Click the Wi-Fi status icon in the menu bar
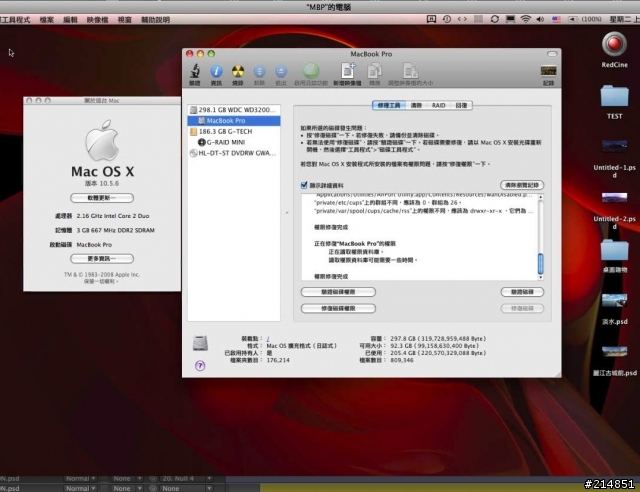640x492 pixels. [526, 19]
